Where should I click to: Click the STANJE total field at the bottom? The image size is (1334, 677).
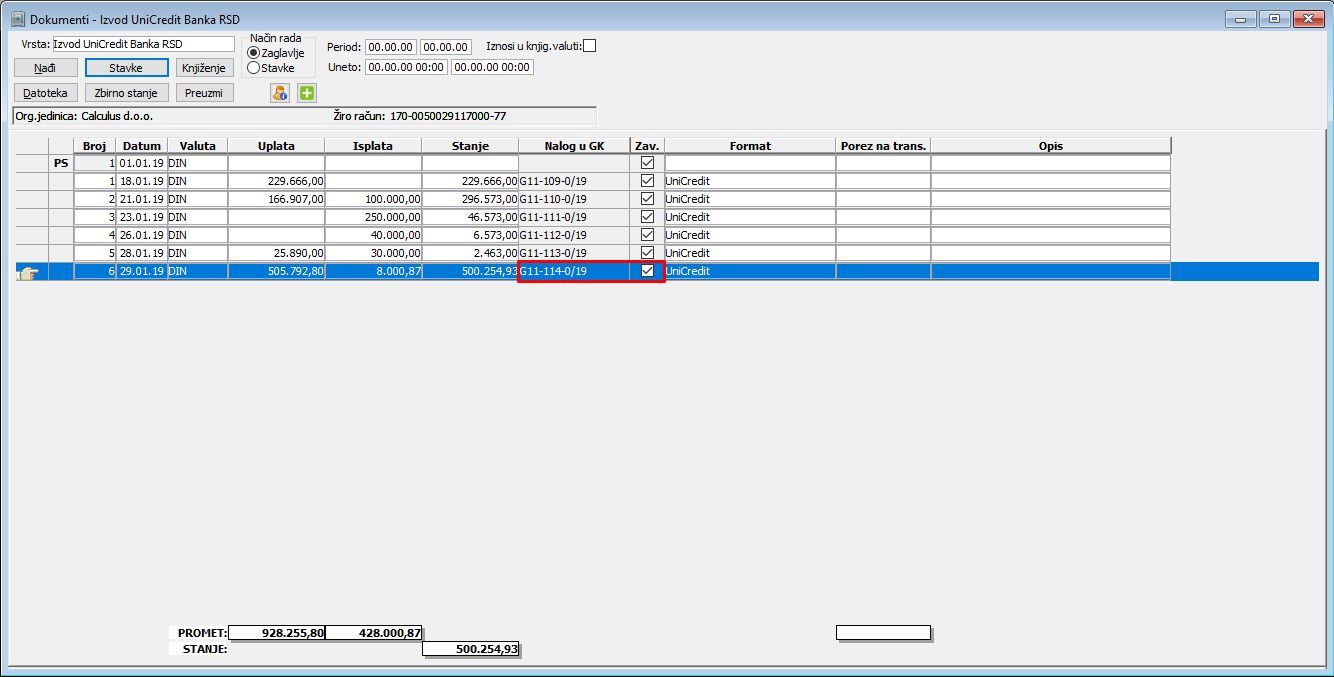(x=471, y=649)
